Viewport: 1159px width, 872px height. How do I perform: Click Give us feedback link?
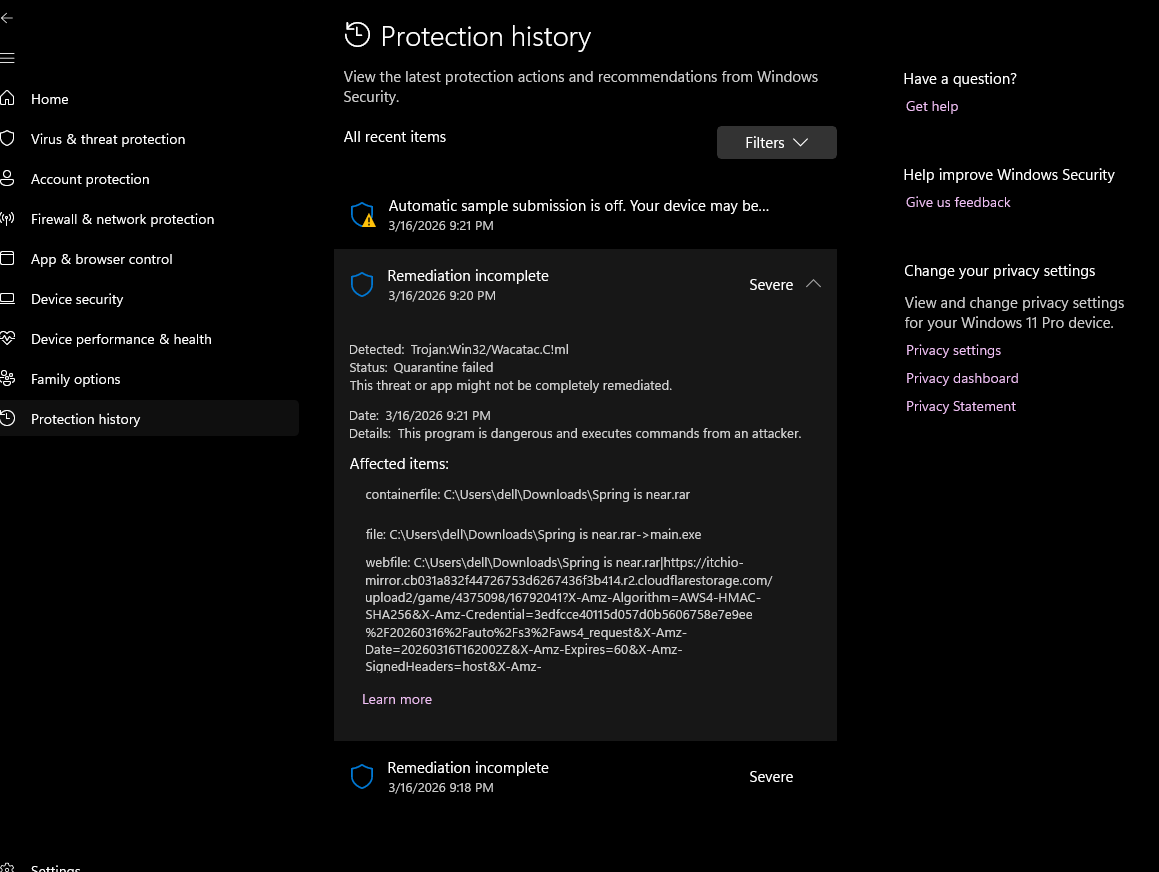click(958, 202)
